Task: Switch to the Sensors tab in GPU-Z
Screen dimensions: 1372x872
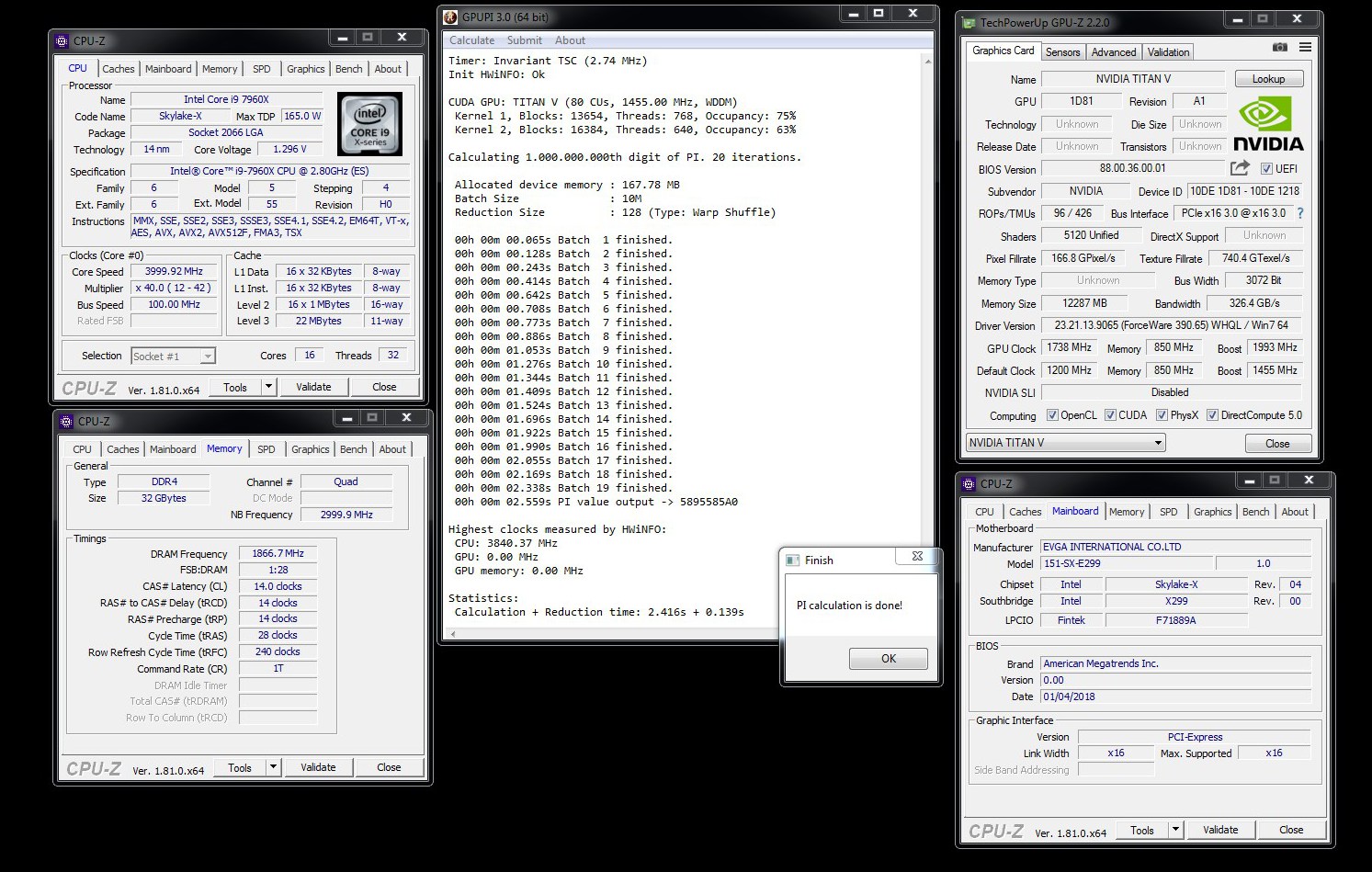Action: (x=1062, y=52)
